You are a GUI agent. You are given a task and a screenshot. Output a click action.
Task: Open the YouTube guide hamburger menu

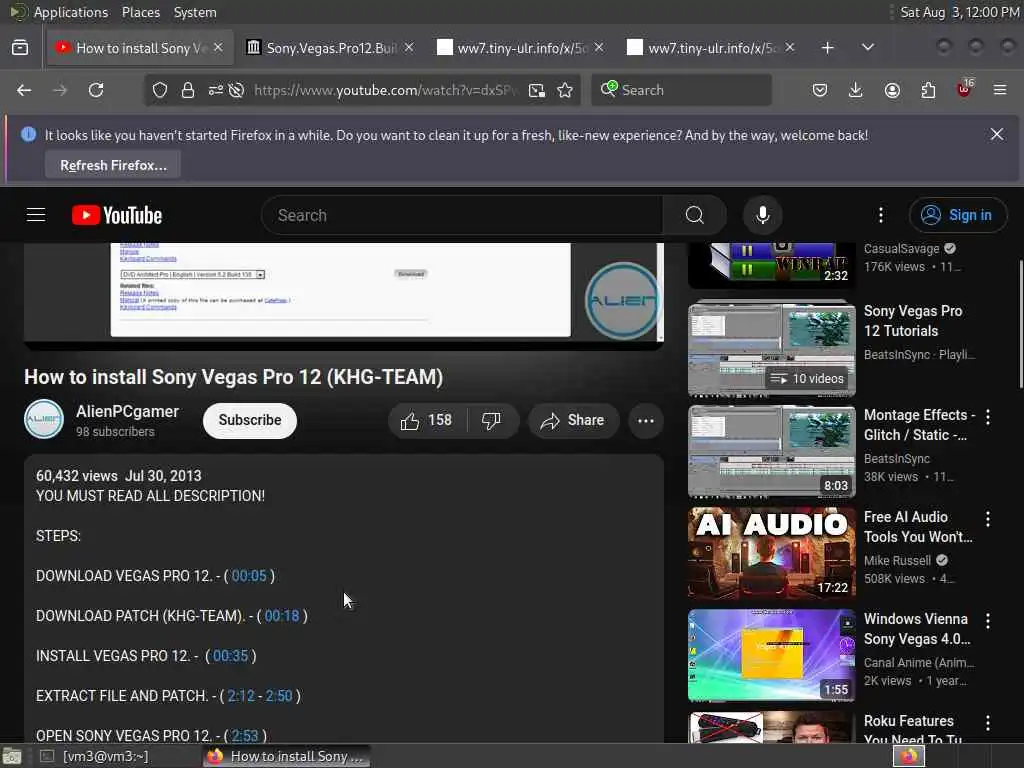(36, 215)
